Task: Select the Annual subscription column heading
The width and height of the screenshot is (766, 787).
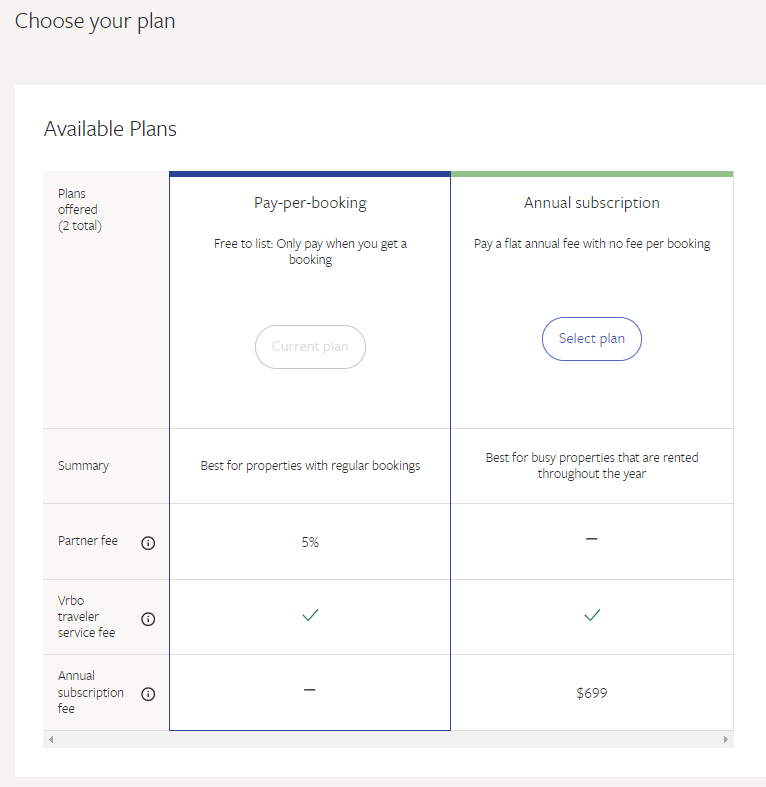Action: pyautogui.click(x=592, y=203)
